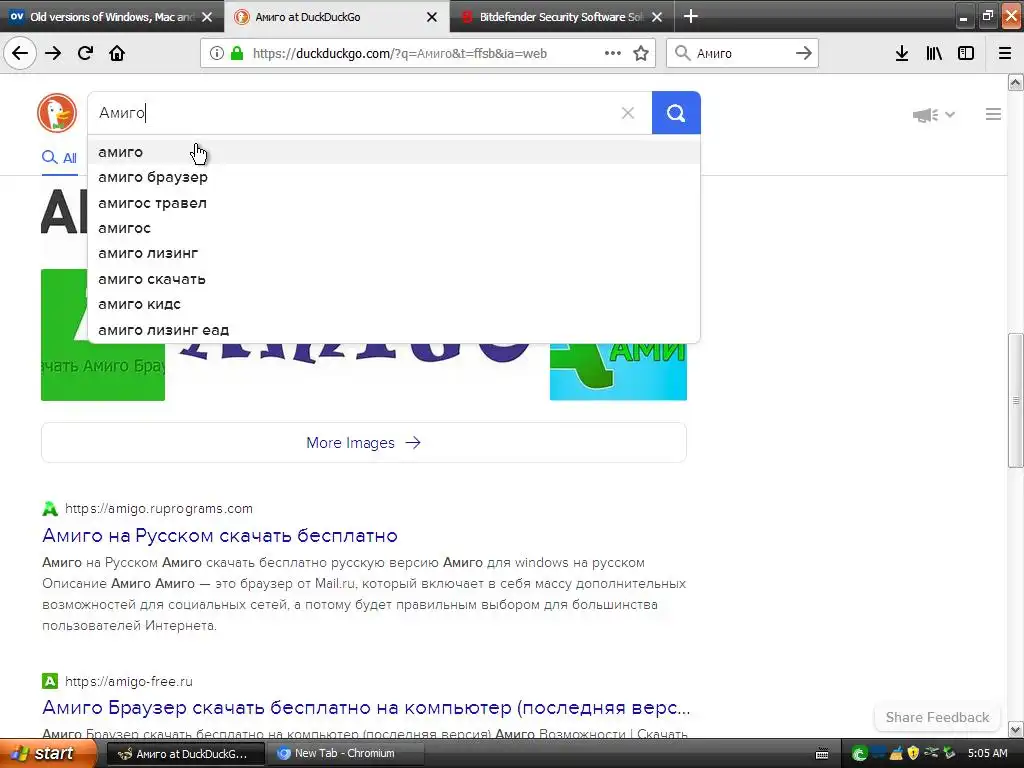The image size is (1024, 768).
Task: Open the Windows start menu
Action: pyautogui.click(x=48, y=754)
